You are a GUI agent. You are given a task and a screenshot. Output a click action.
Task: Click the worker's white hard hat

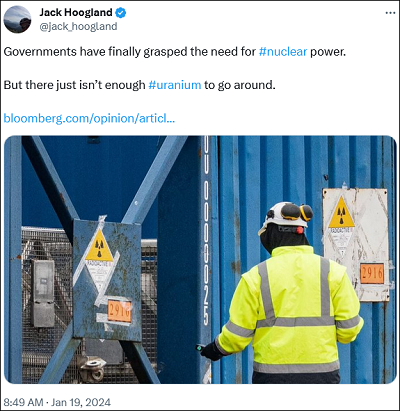(x=284, y=215)
